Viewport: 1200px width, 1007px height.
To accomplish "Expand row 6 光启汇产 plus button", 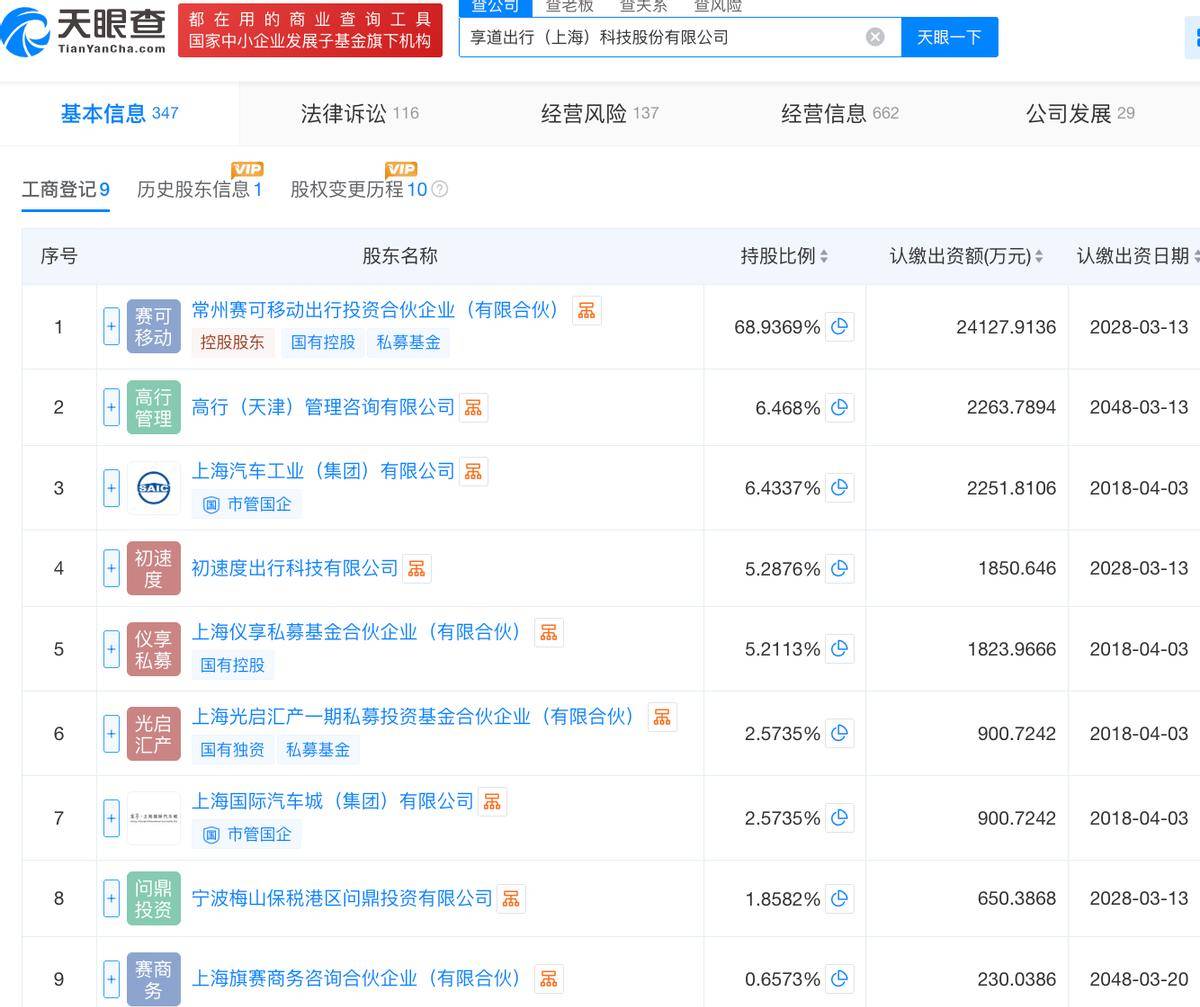I will pos(111,733).
